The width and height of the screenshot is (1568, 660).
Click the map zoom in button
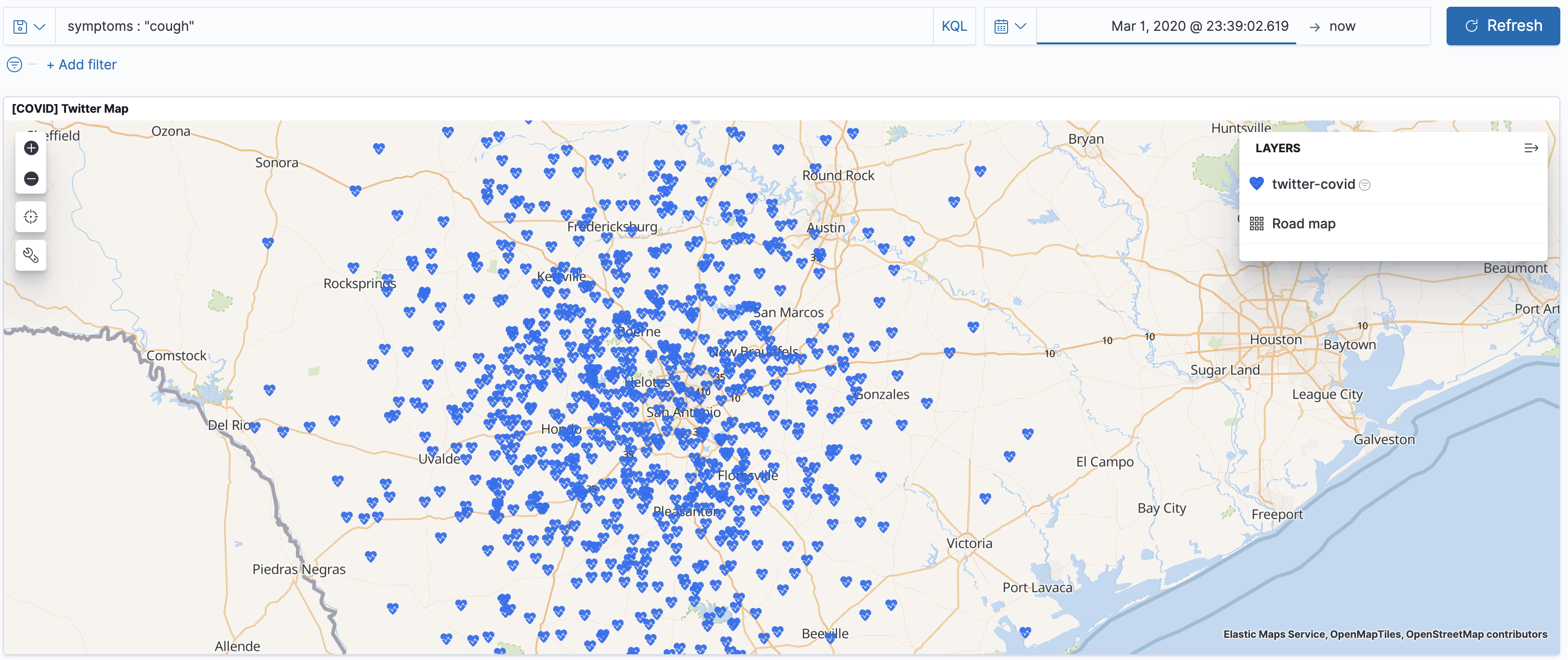tap(31, 148)
